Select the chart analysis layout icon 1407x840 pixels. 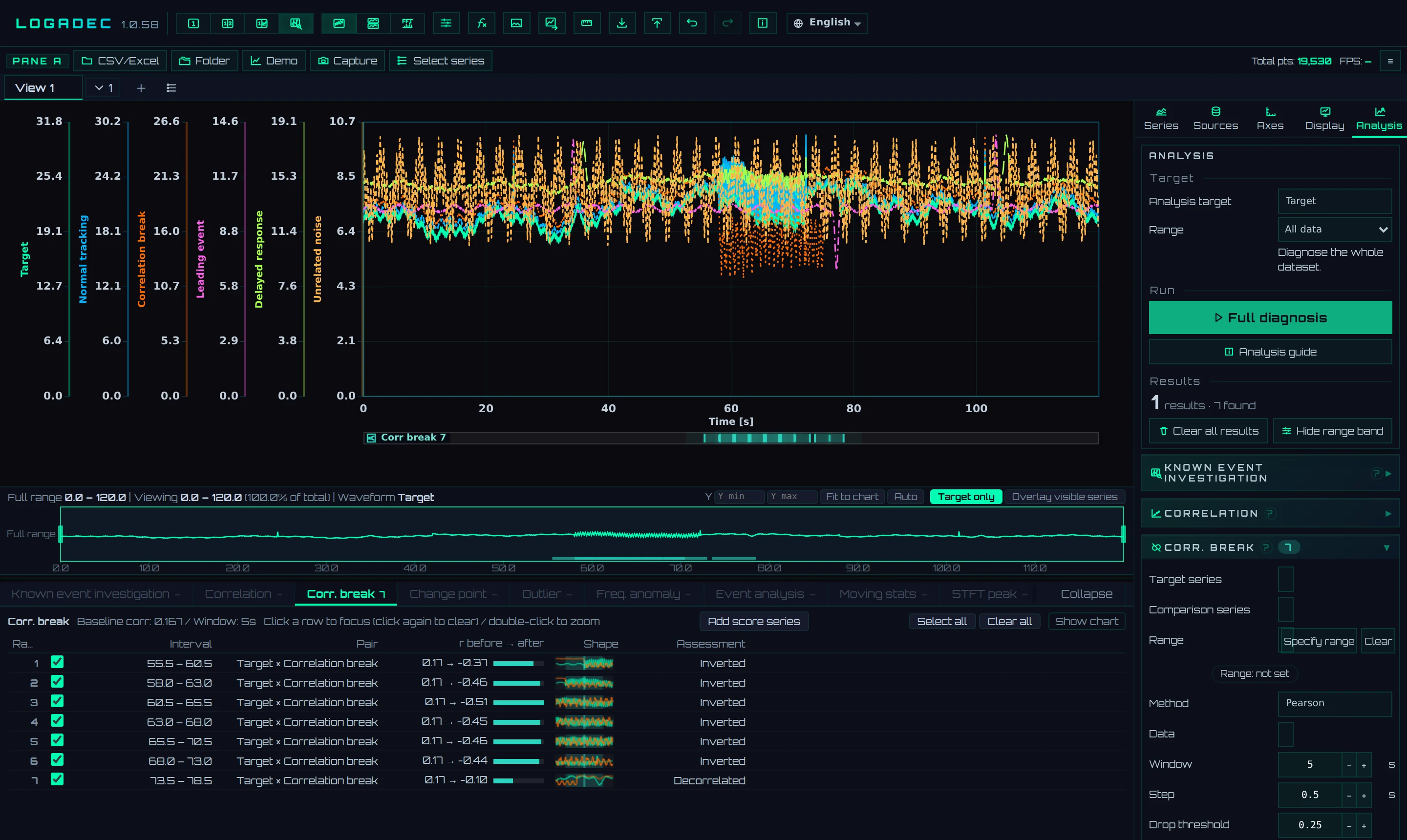(296, 23)
